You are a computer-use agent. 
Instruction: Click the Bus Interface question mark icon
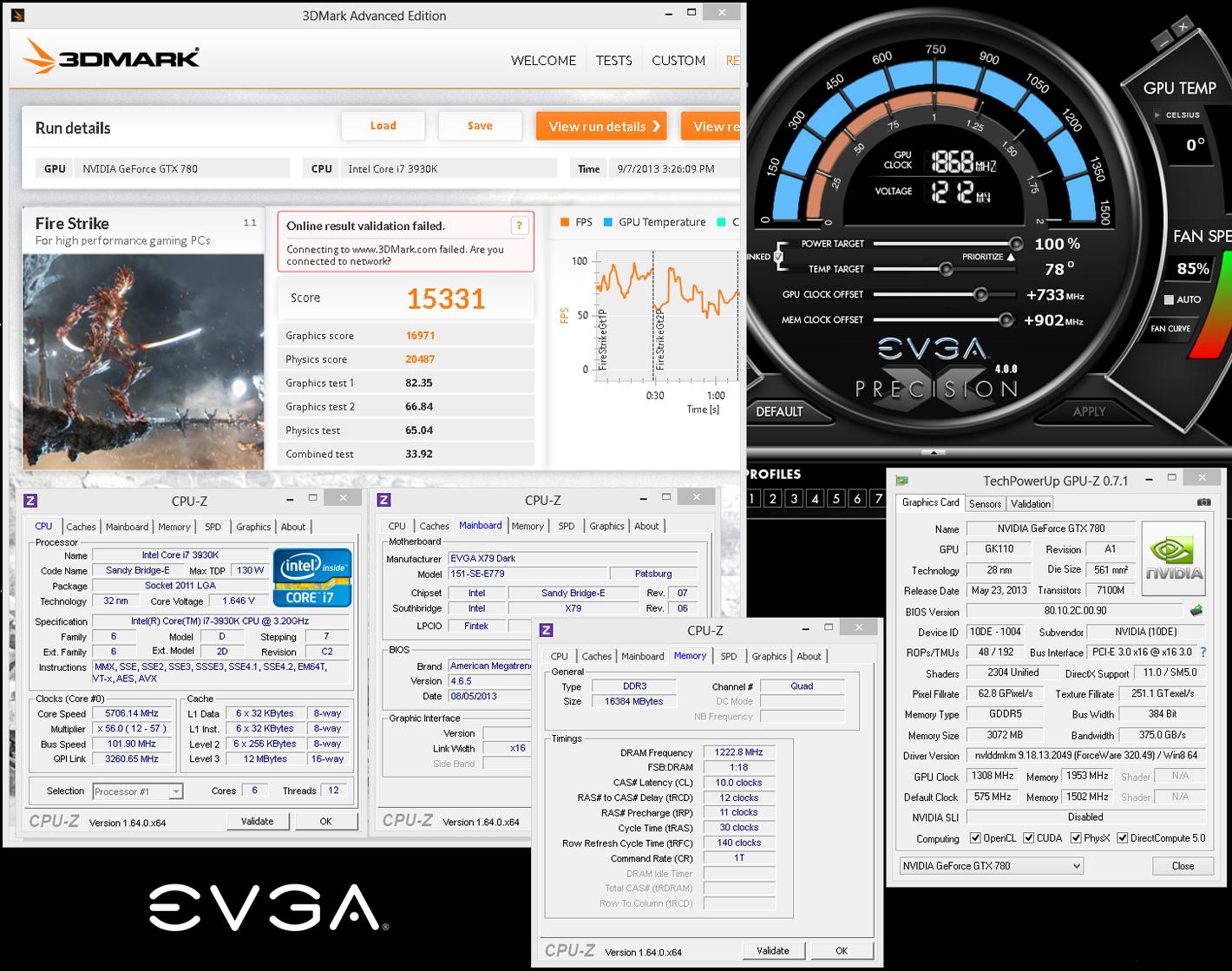point(1203,652)
